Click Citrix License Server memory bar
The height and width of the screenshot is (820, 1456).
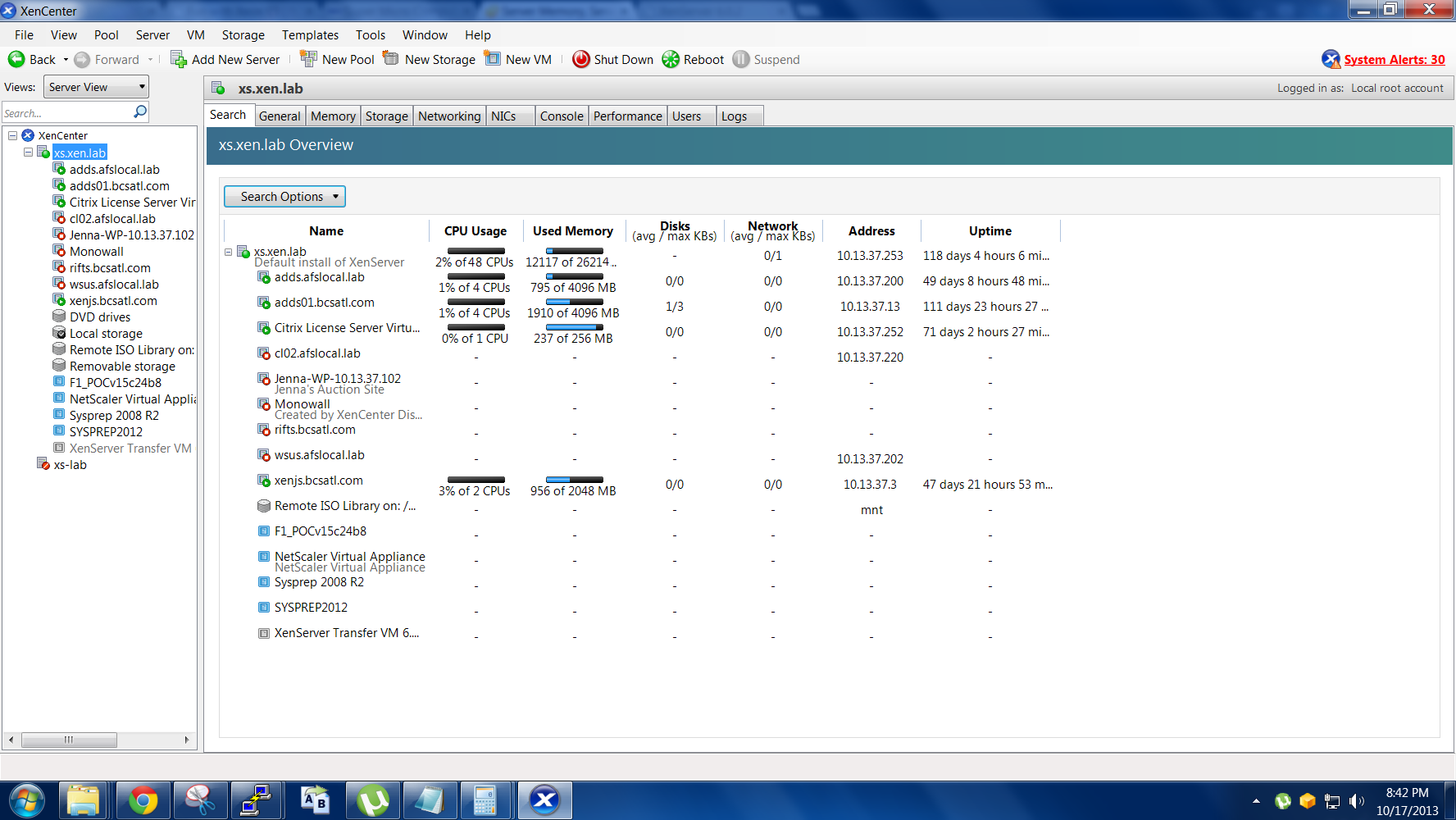(574, 327)
